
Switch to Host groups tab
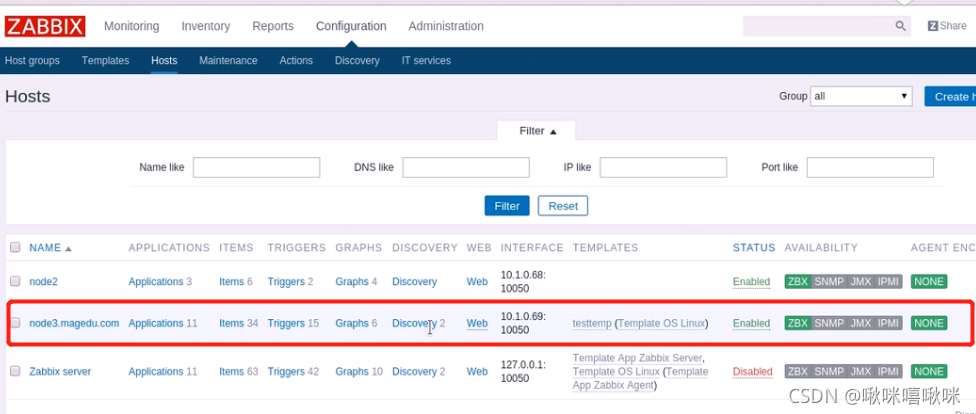(32, 60)
